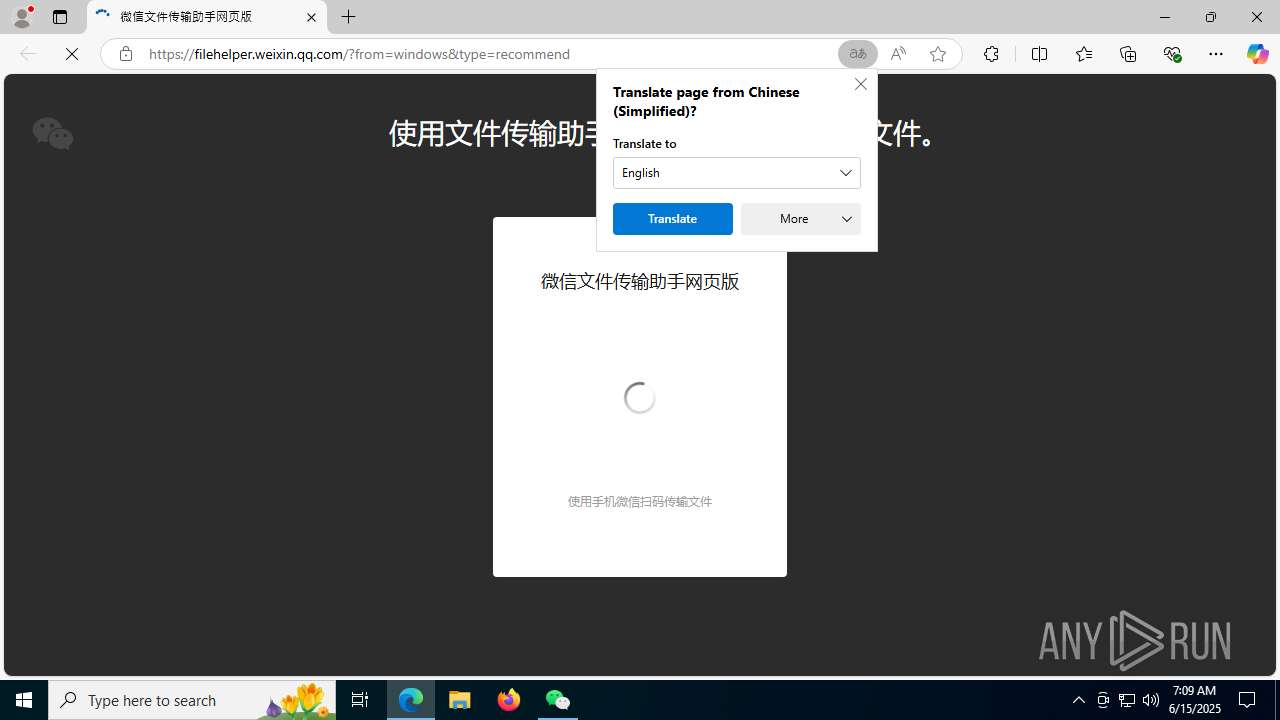
Task: Minimize the Edge window
Action: point(1165,17)
